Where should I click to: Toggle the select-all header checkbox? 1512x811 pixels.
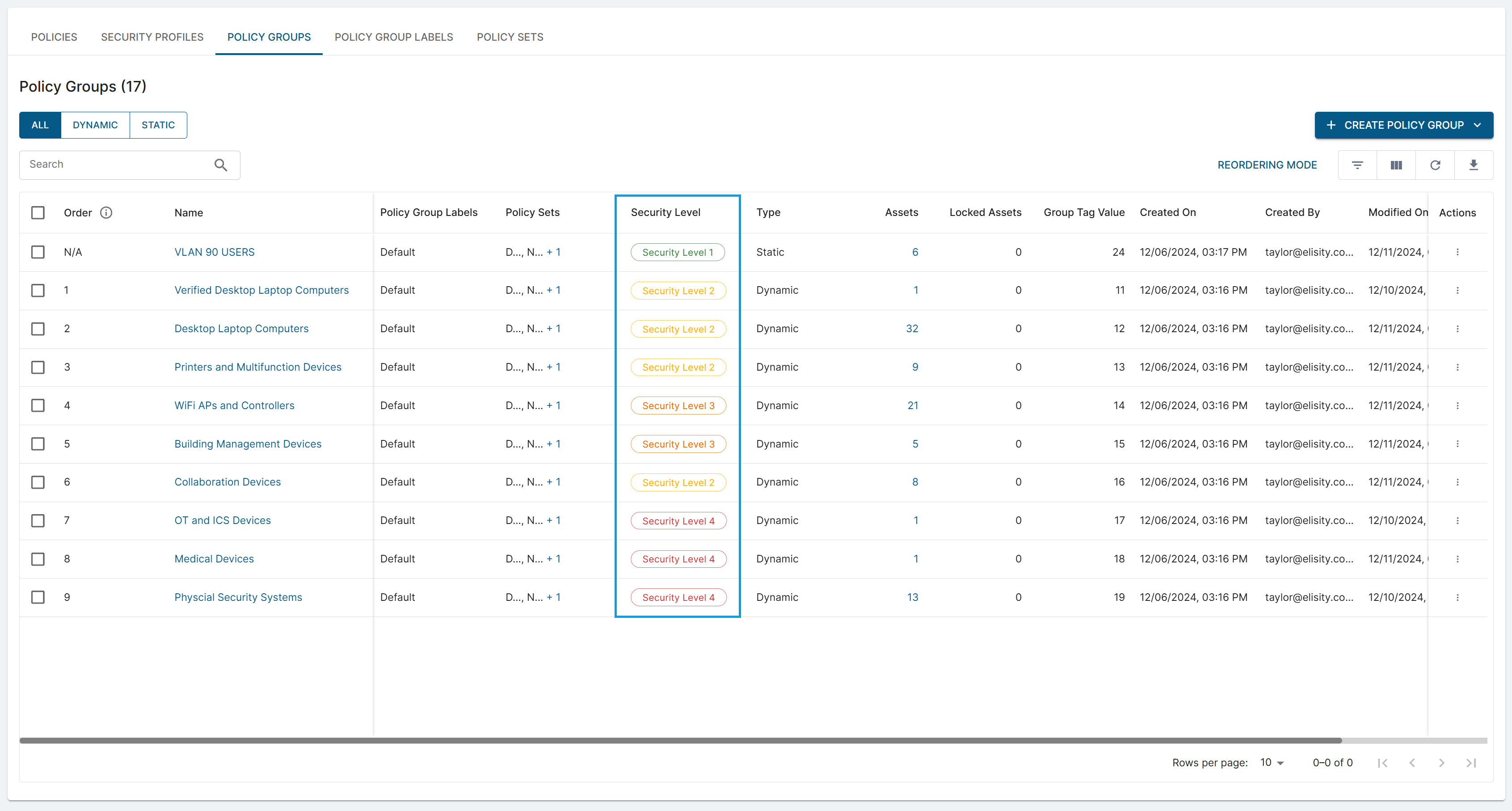(x=38, y=213)
